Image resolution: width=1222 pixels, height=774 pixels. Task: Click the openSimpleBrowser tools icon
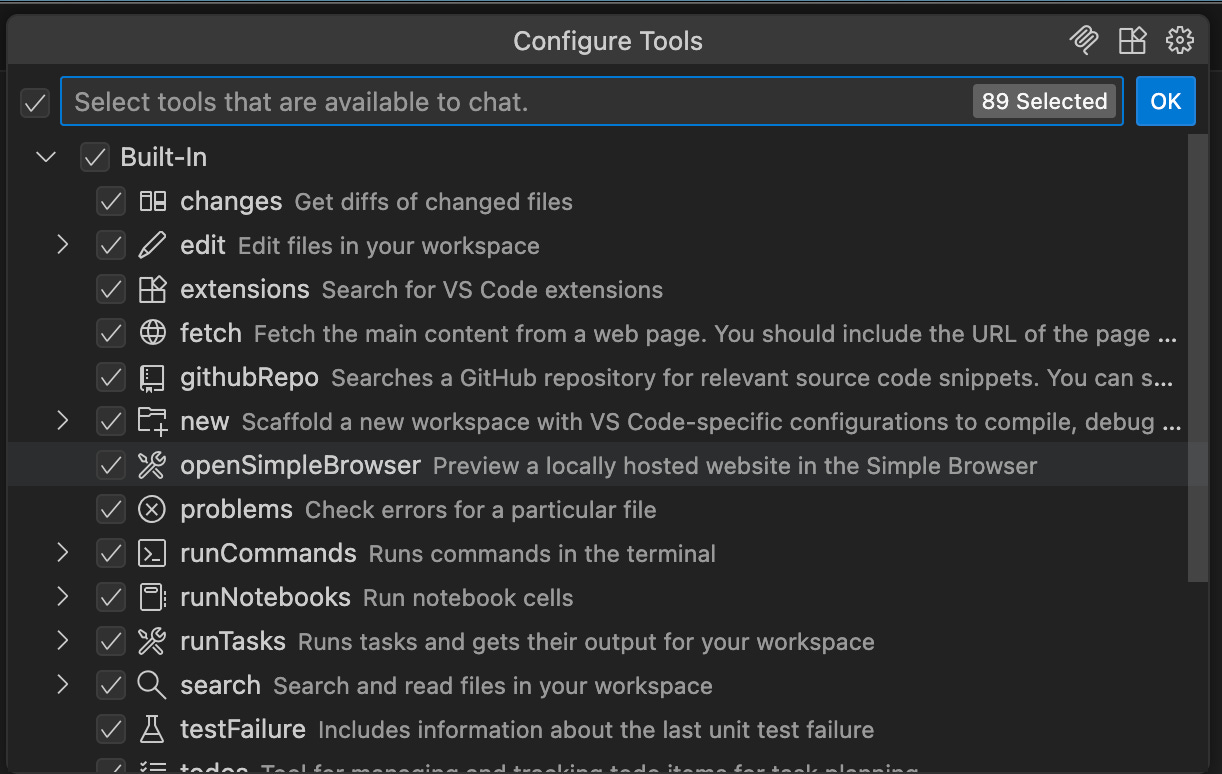(152, 466)
